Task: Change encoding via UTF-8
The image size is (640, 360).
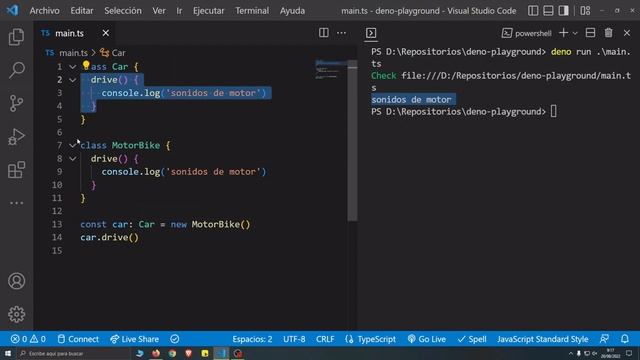Action: click(294, 339)
